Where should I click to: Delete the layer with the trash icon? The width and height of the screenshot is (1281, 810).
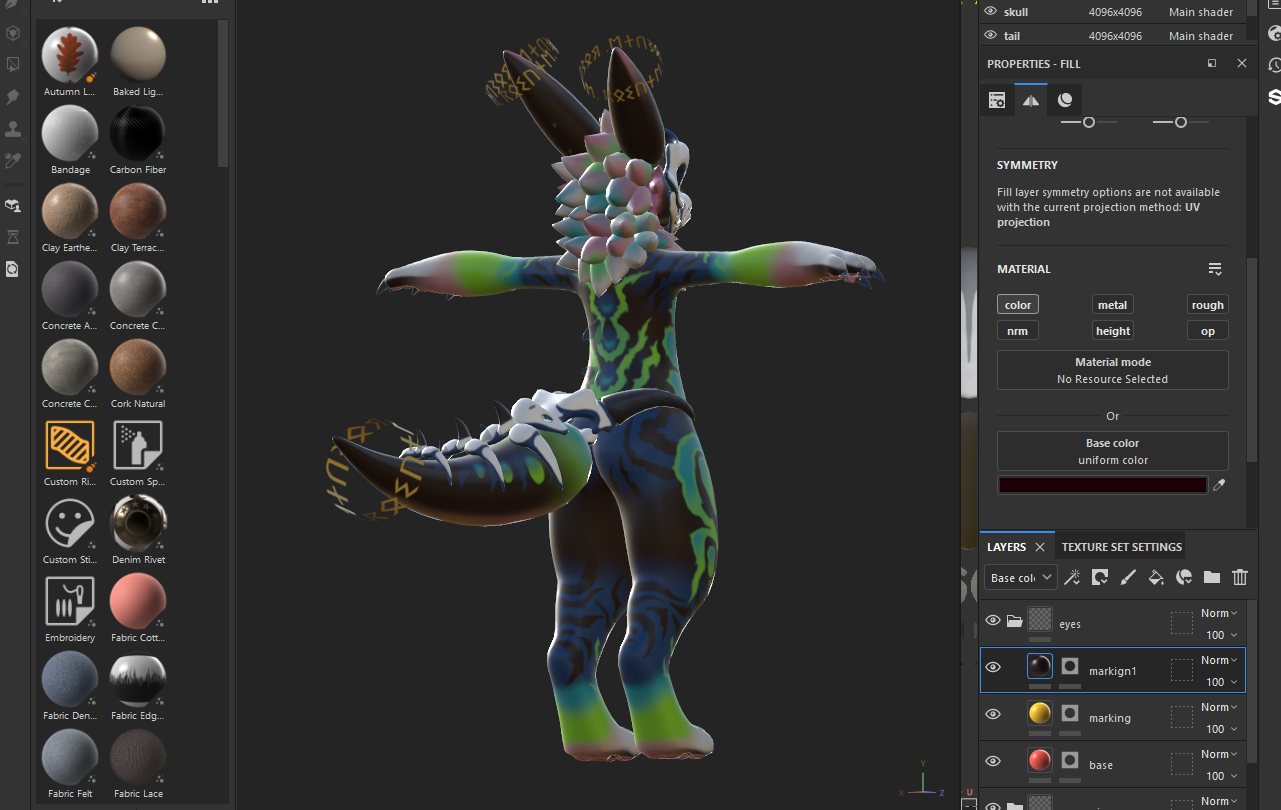click(x=1240, y=577)
